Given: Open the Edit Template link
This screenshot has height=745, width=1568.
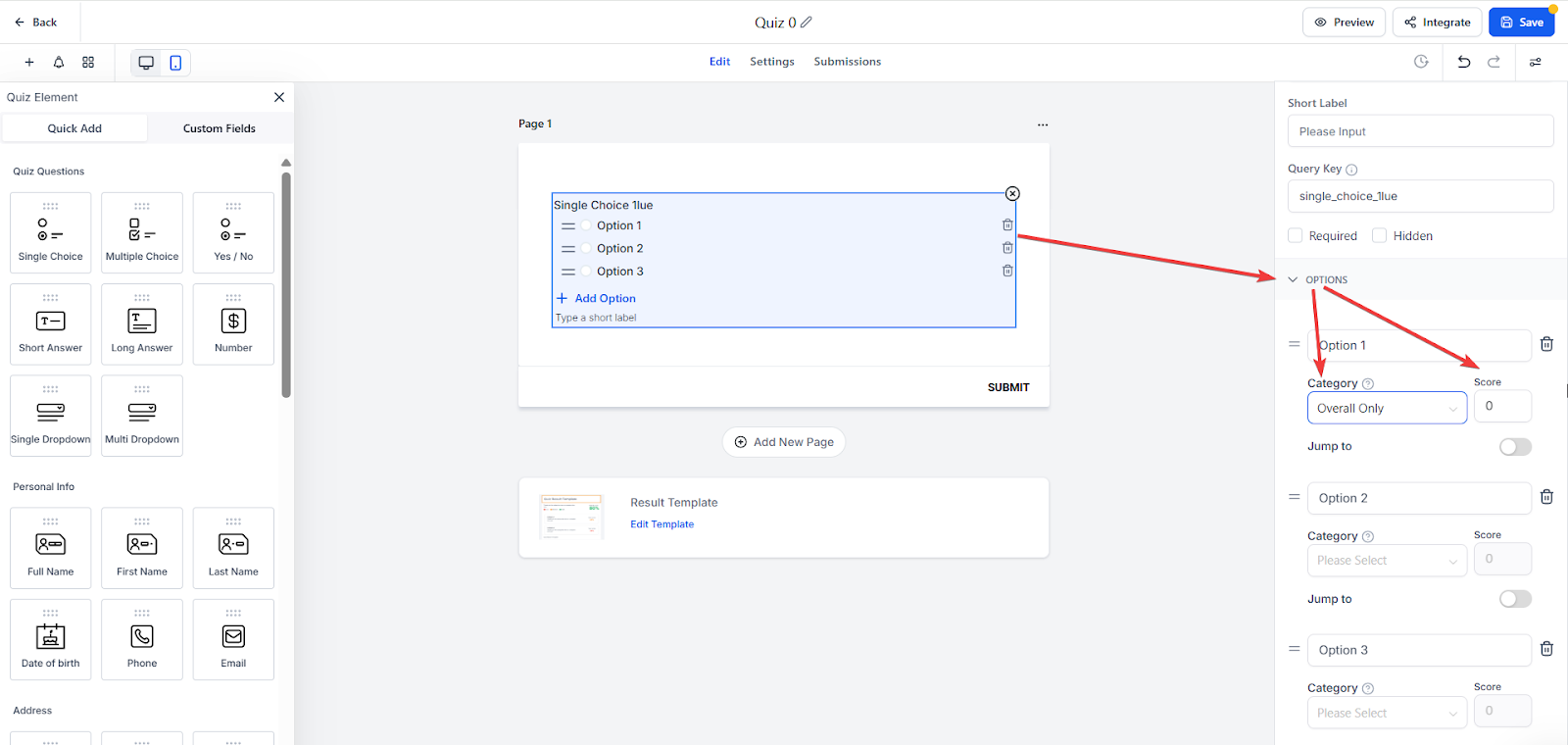Looking at the screenshot, I should point(661,524).
